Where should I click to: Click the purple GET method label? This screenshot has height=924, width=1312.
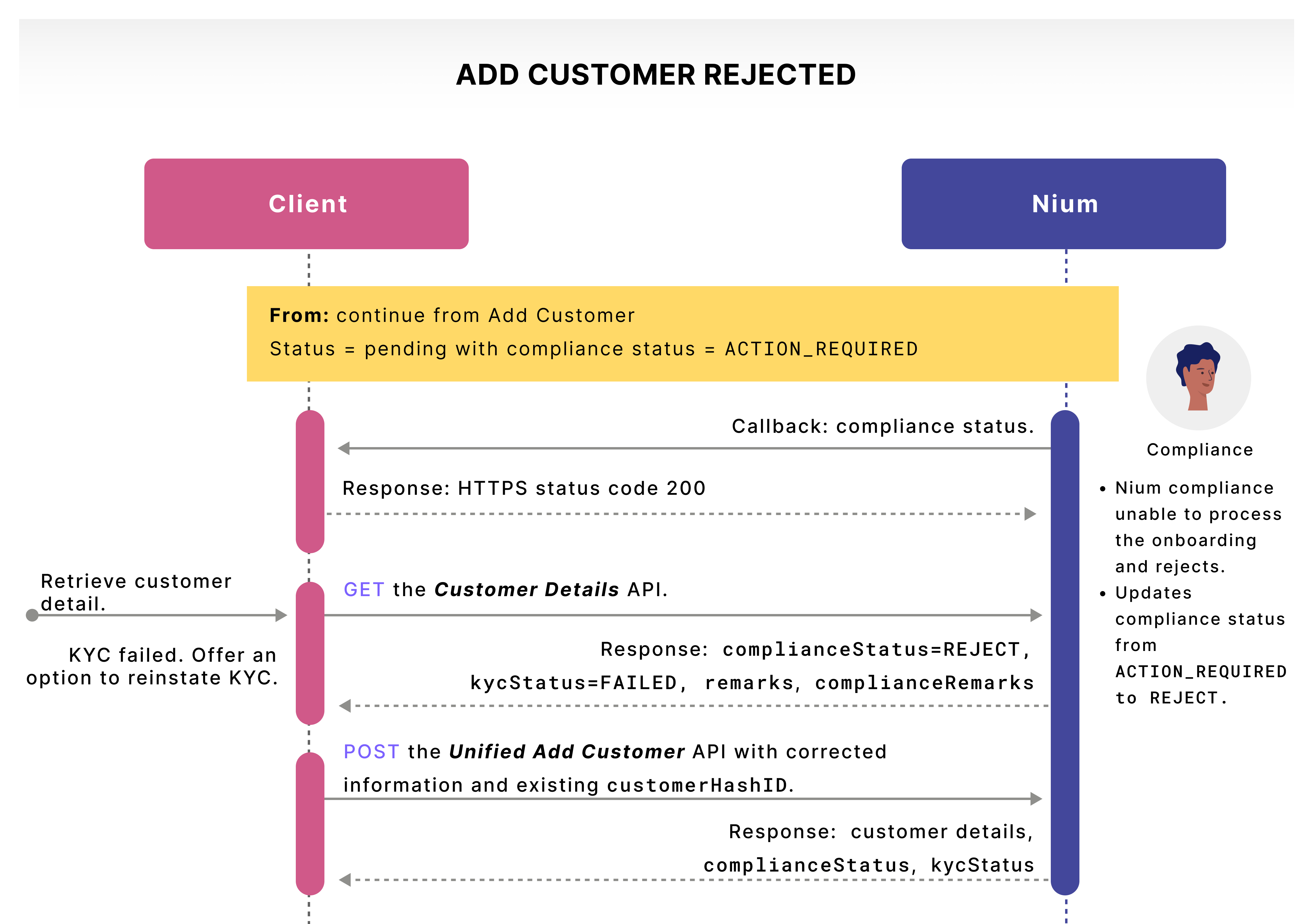click(363, 589)
